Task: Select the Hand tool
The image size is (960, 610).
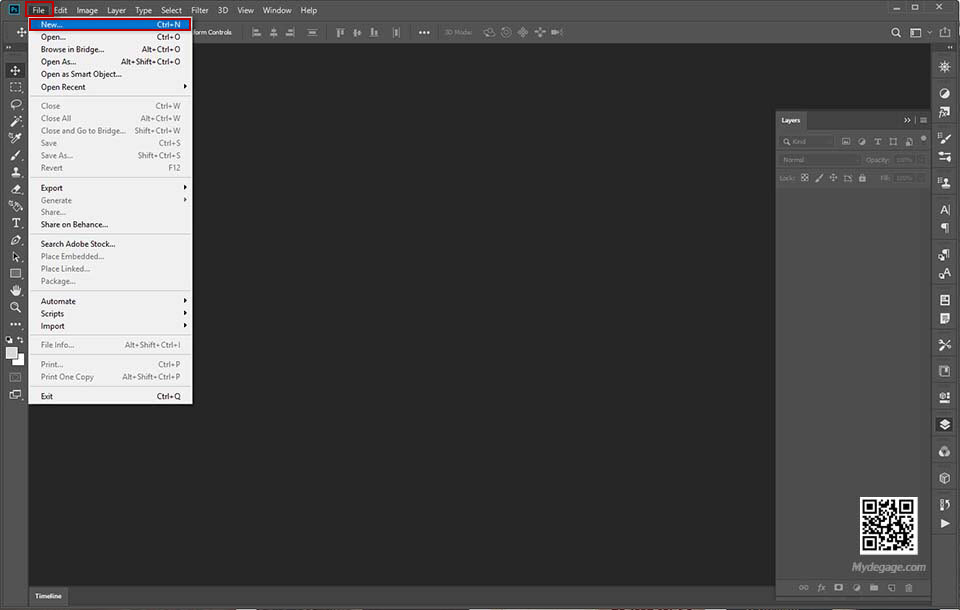Action: click(15, 290)
